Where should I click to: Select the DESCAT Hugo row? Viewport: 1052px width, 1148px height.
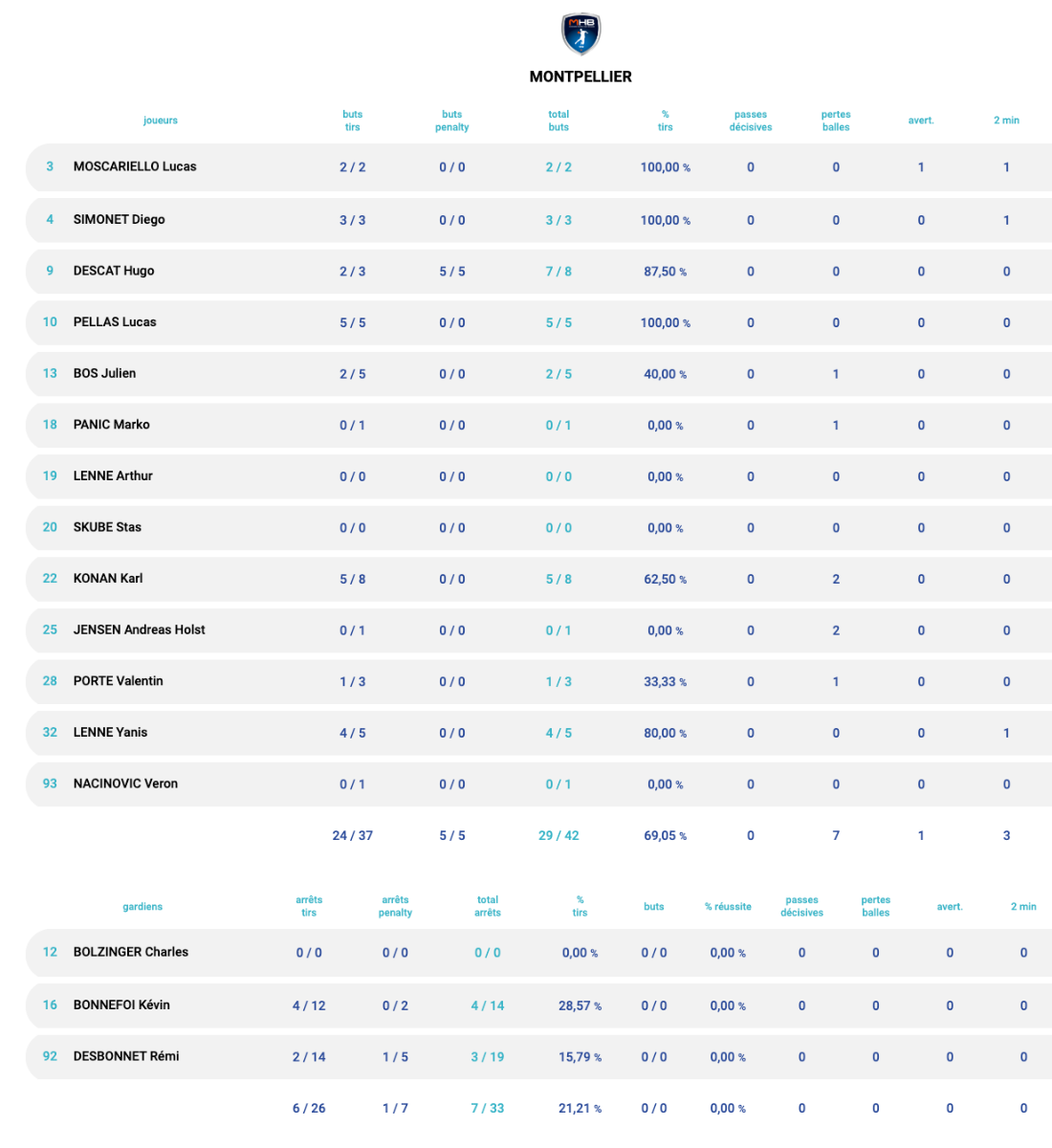tap(114, 271)
